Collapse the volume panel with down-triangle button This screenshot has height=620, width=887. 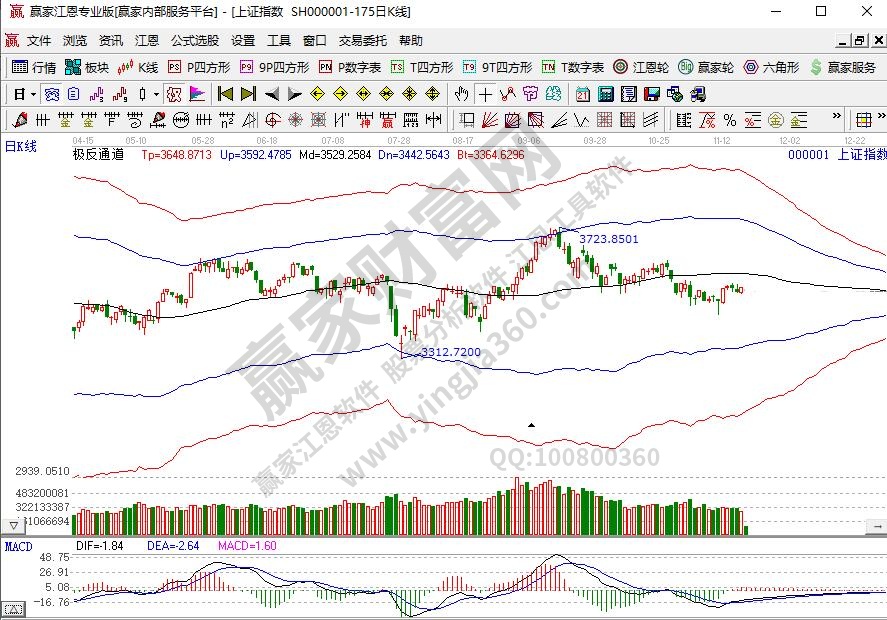(x=13, y=525)
